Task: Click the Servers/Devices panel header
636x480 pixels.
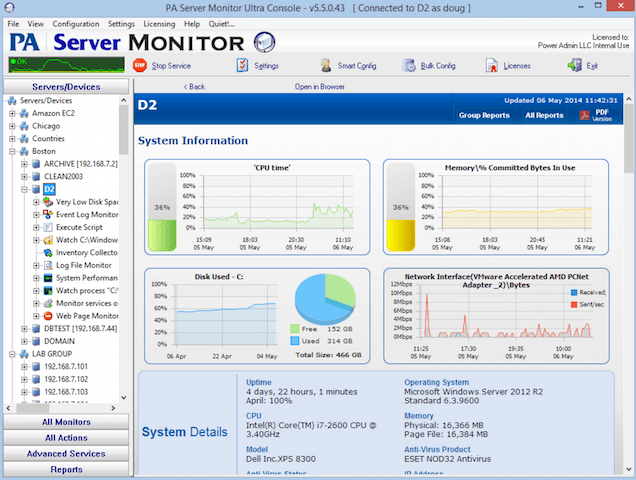Action: click(66, 86)
